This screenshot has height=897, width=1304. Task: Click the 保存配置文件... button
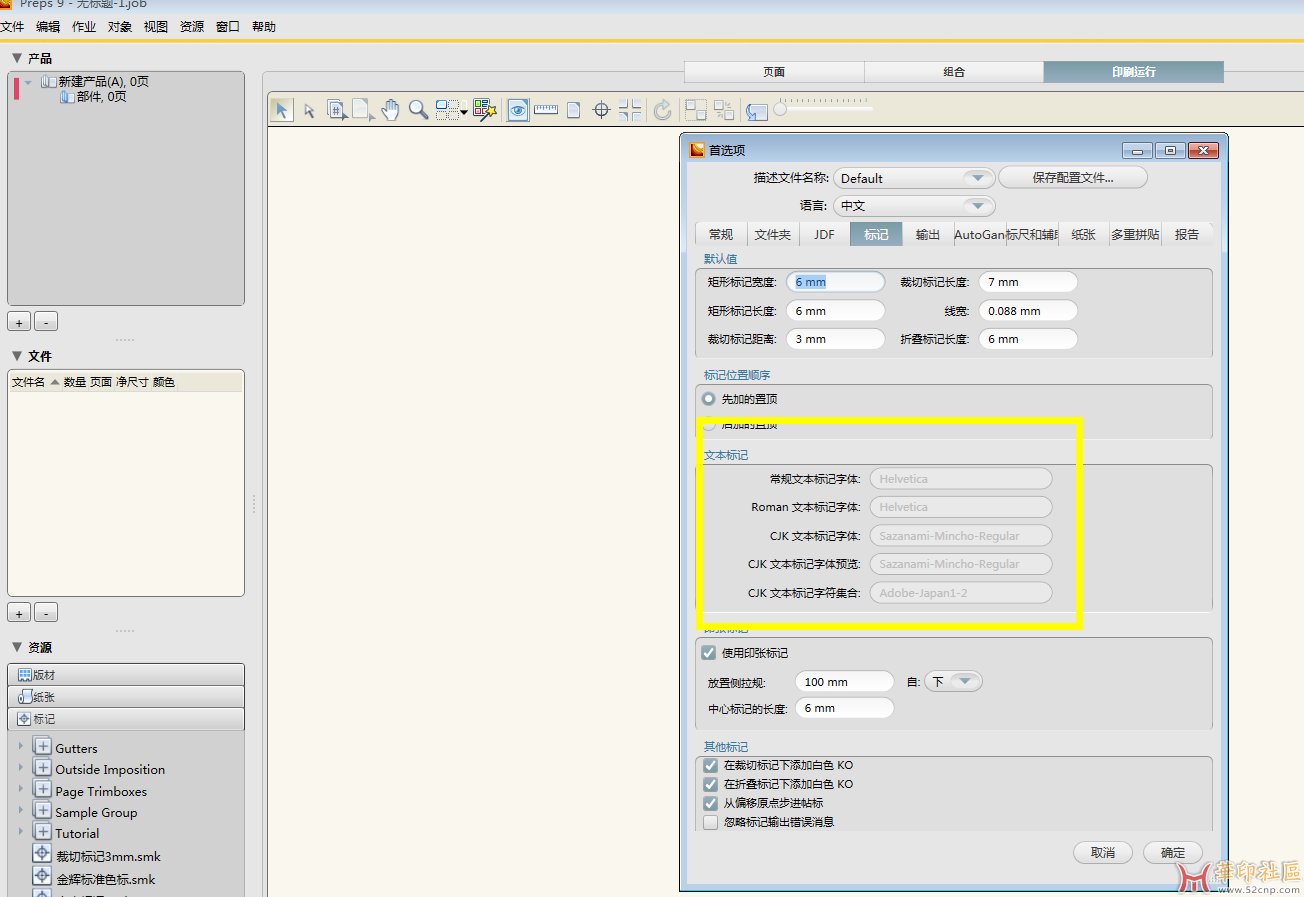[1073, 178]
